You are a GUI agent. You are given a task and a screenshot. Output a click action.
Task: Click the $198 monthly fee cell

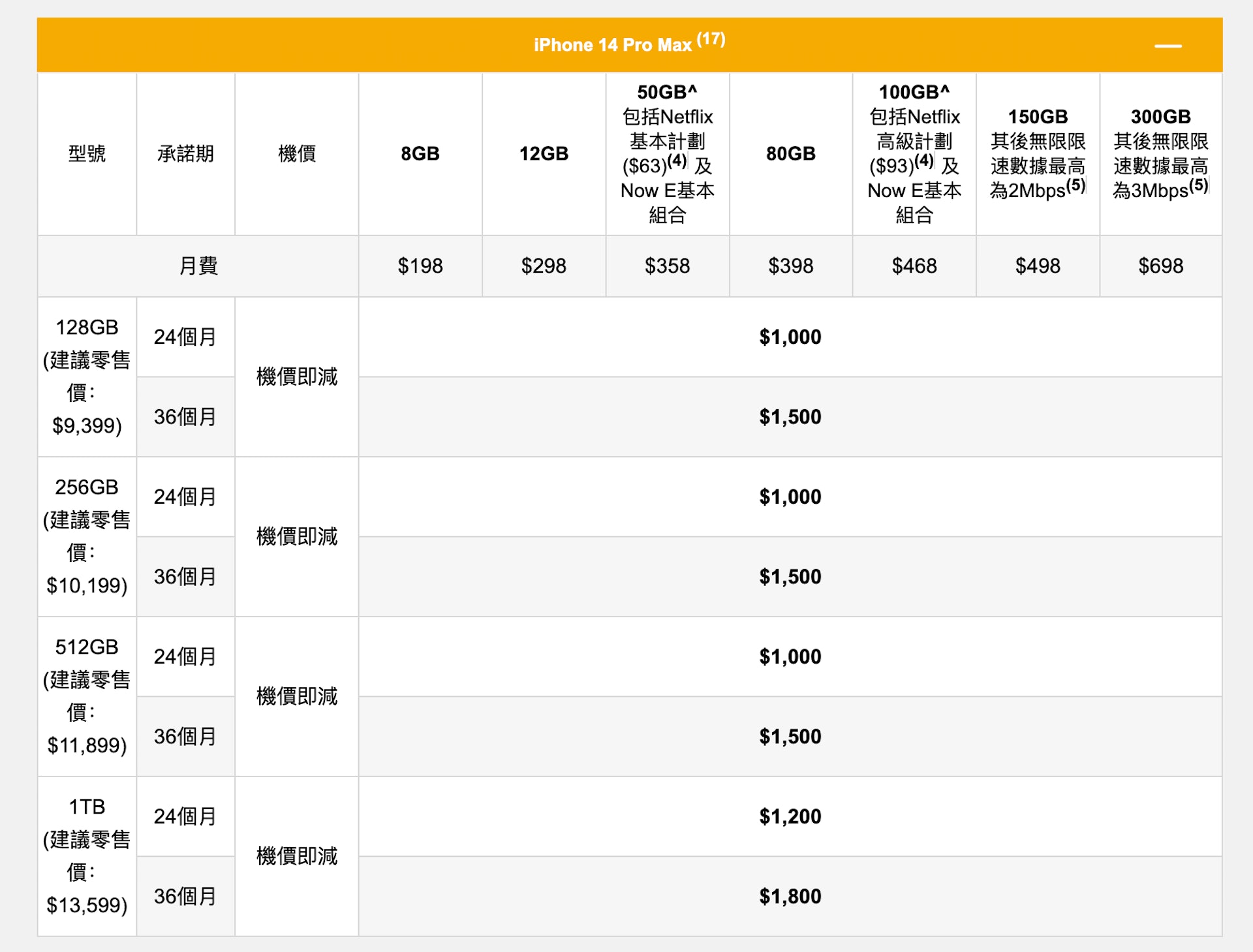pyautogui.click(x=420, y=266)
